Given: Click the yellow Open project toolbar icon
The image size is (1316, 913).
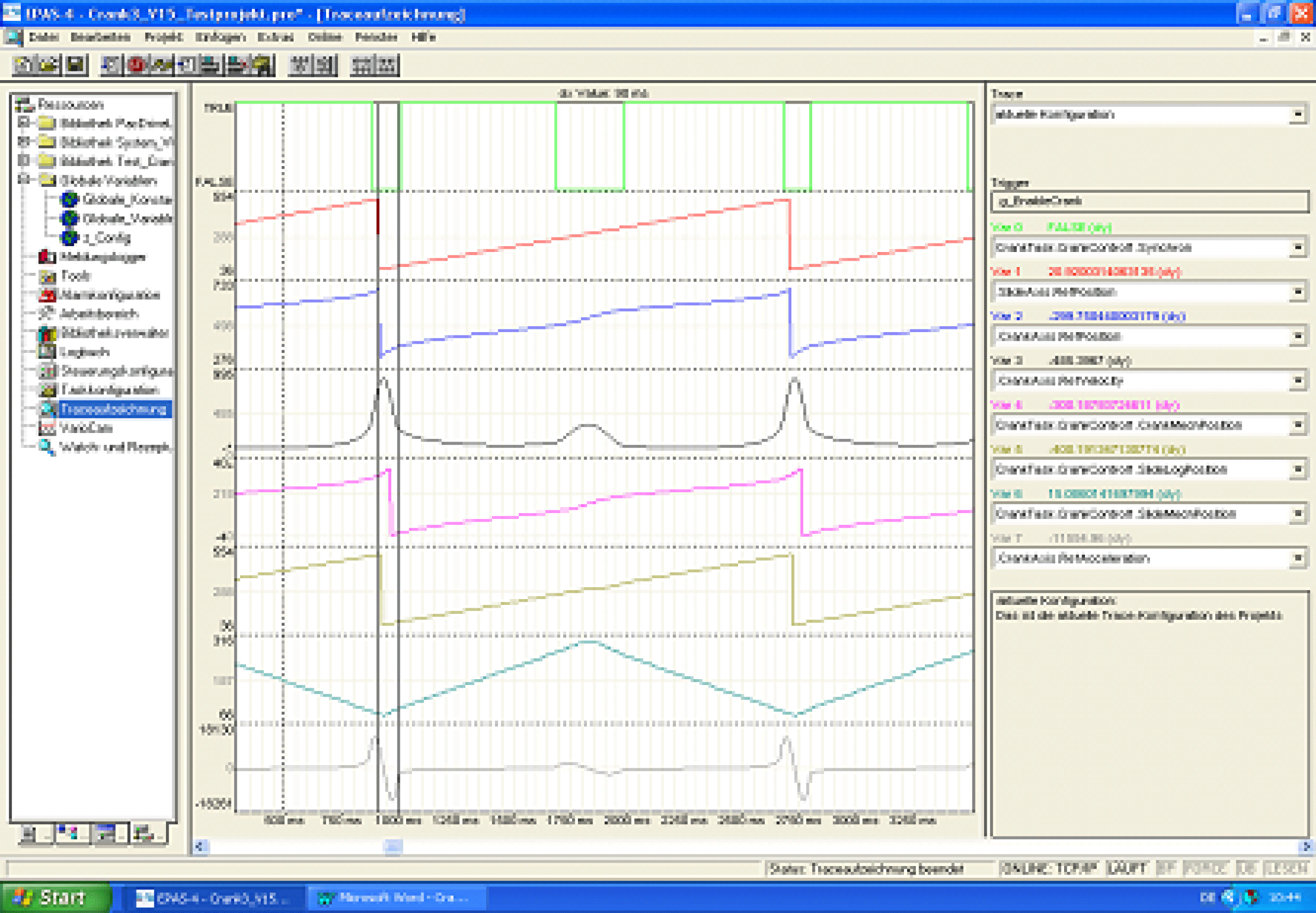Looking at the screenshot, I should (48, 65).
